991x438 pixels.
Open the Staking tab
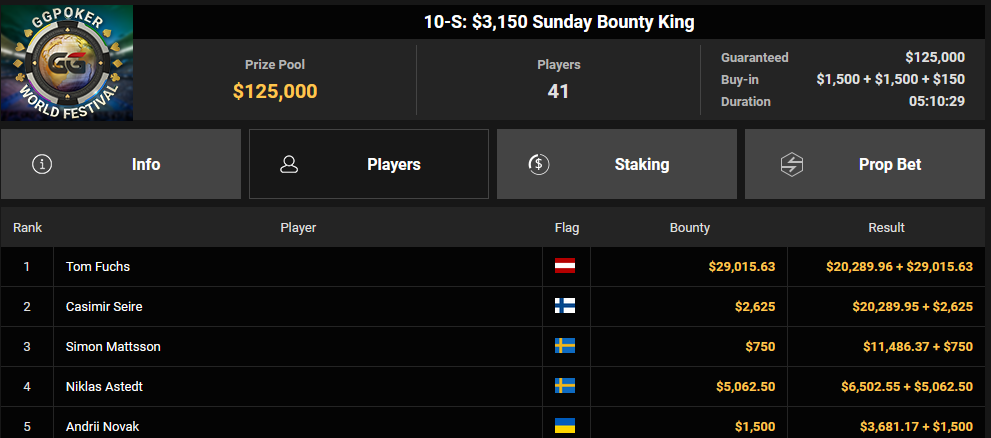point(617,164)
